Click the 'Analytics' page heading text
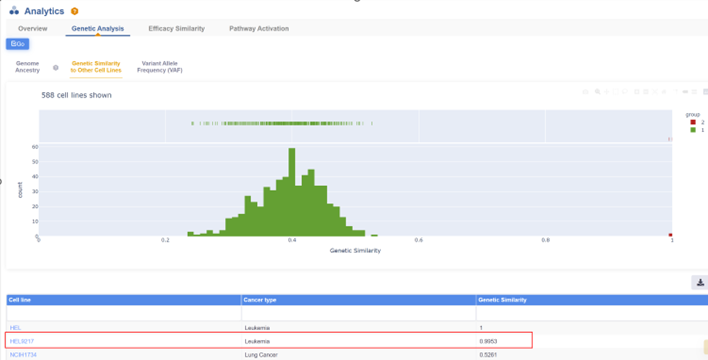 (x=44, y=11)
